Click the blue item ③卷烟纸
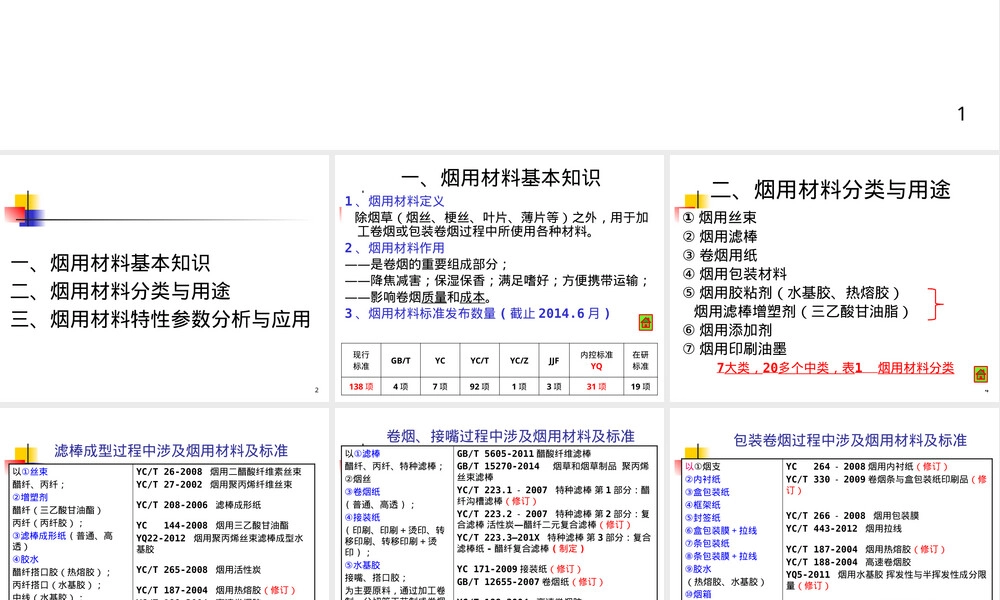Image resolution: width=1000 pixels, height=600 pixels. click(x=362, y=492)
